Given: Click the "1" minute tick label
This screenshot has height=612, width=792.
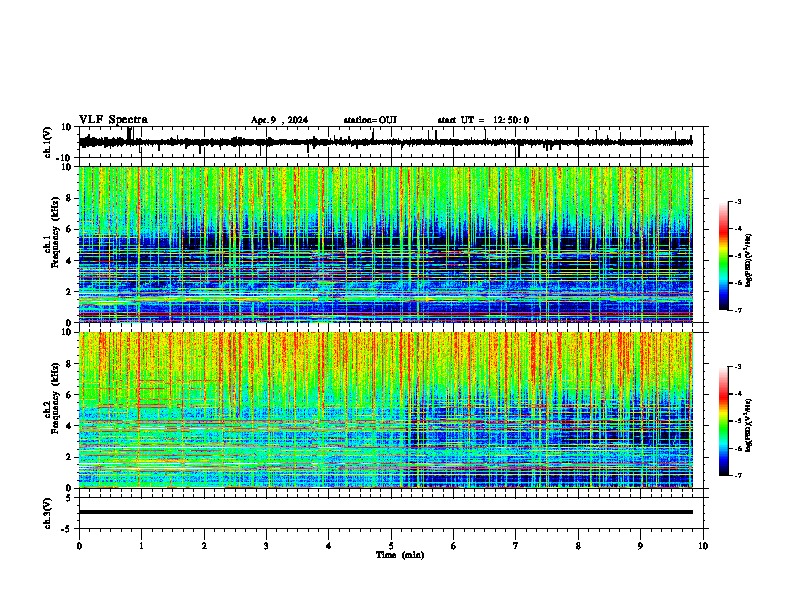Looking at the screenshot, I should (141, 546).
